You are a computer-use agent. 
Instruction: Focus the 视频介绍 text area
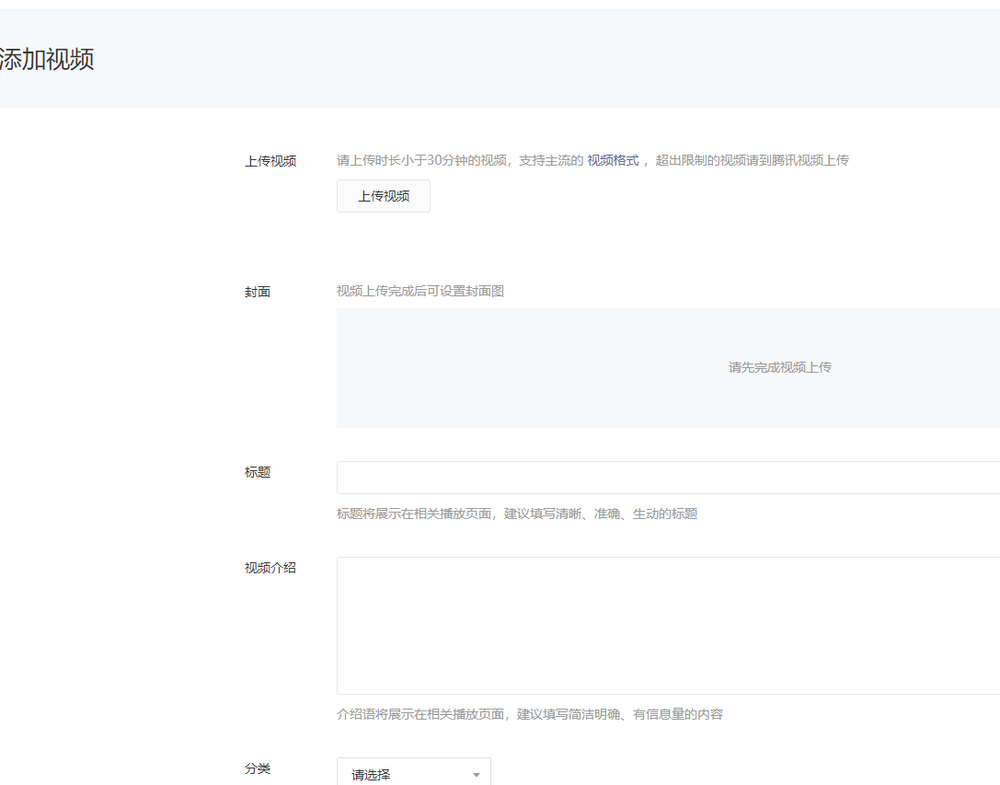point(668,626)
